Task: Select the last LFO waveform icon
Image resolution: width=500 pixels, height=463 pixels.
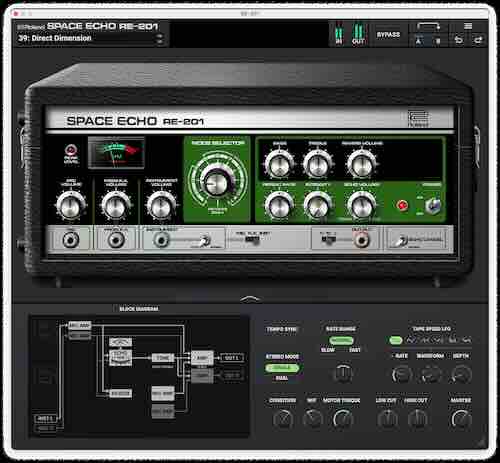Action: pos(467,340)
